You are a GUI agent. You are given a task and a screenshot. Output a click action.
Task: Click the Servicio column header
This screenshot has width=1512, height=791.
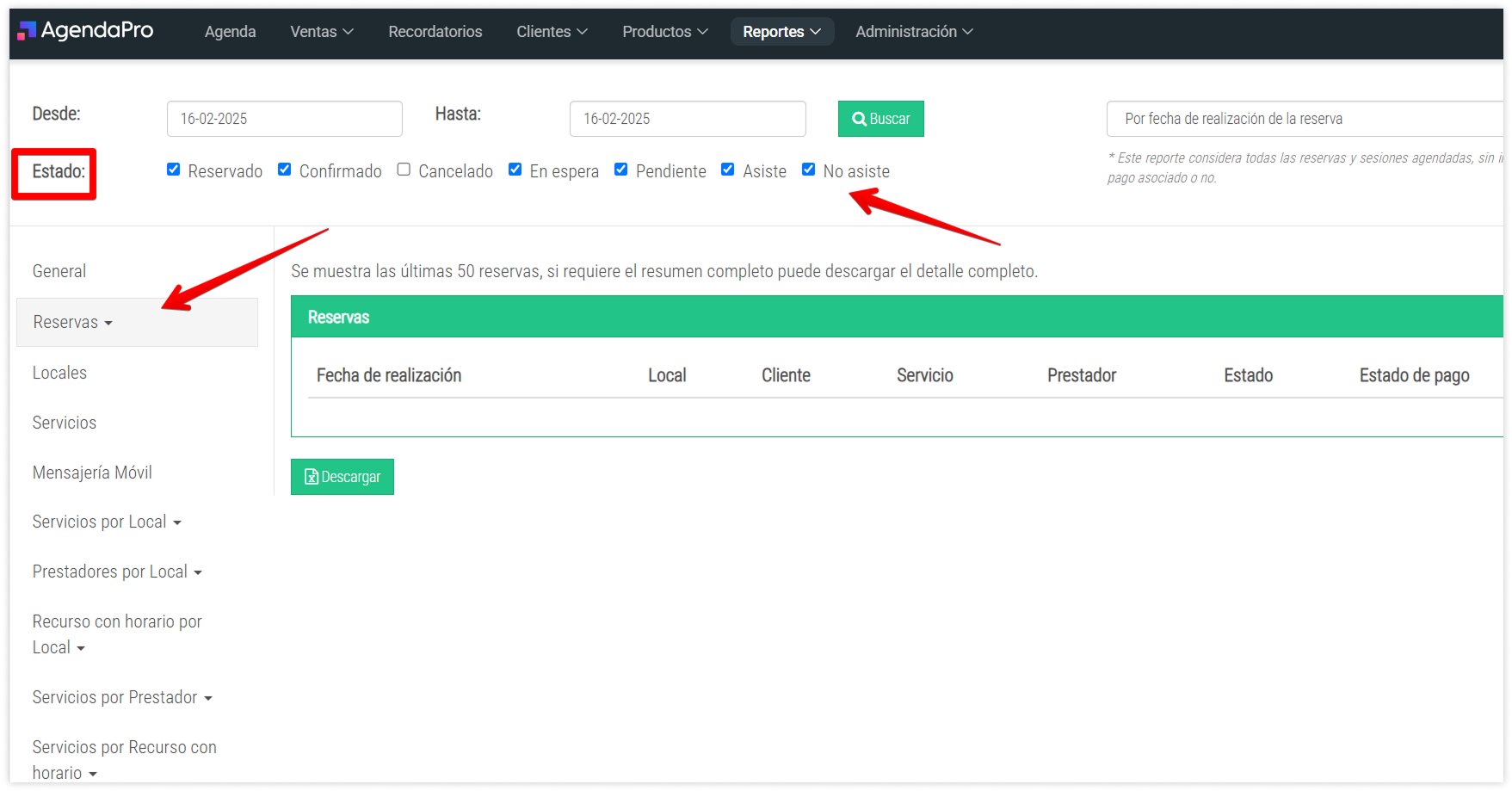[x=925, y=375]
